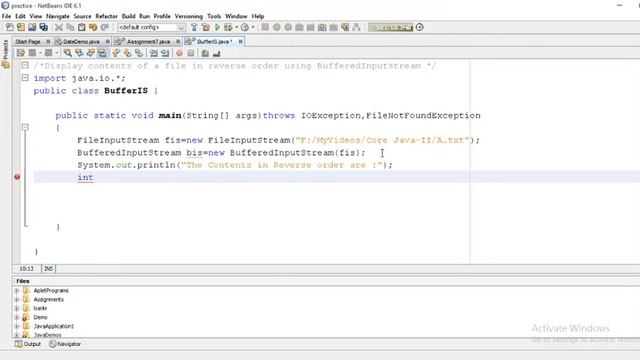Click the Build Main Project hammer icon
This screenshot has height=360, width=640.
pyautogui.click(x=194, y=27)
